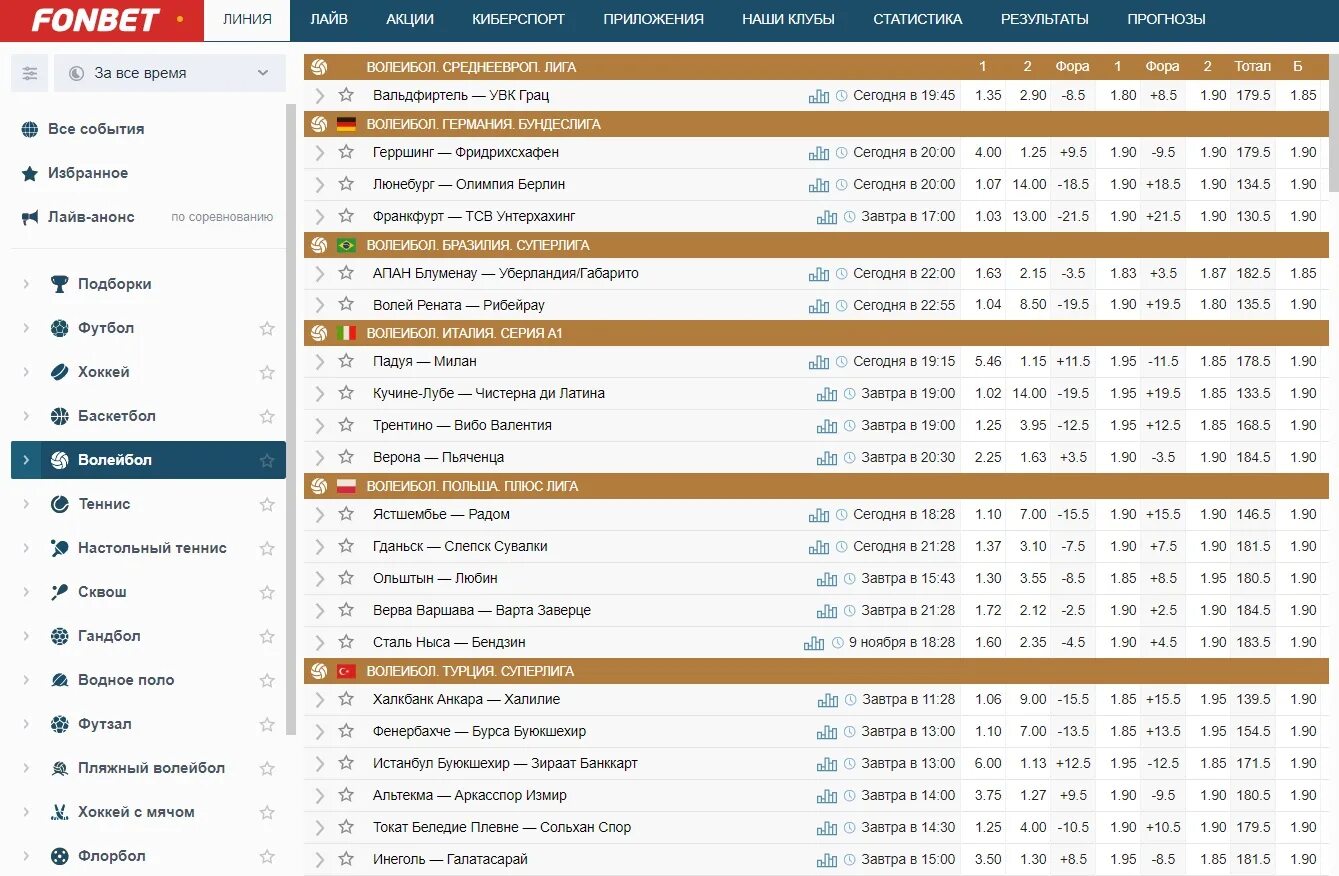Screen dimensions: 1339x876
Task: Click the main page vertical scrollbar
Action: (1333, 125)
